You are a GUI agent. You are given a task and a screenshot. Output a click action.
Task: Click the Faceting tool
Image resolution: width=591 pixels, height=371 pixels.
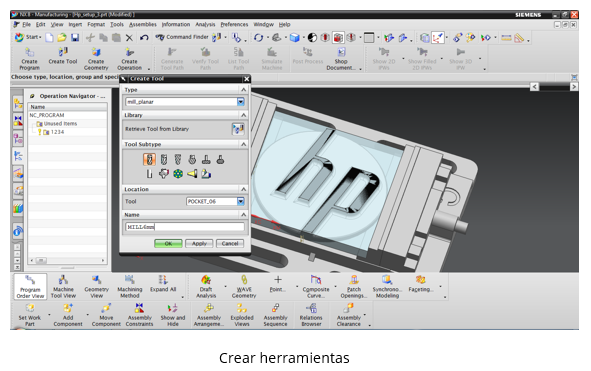(421, 284)
